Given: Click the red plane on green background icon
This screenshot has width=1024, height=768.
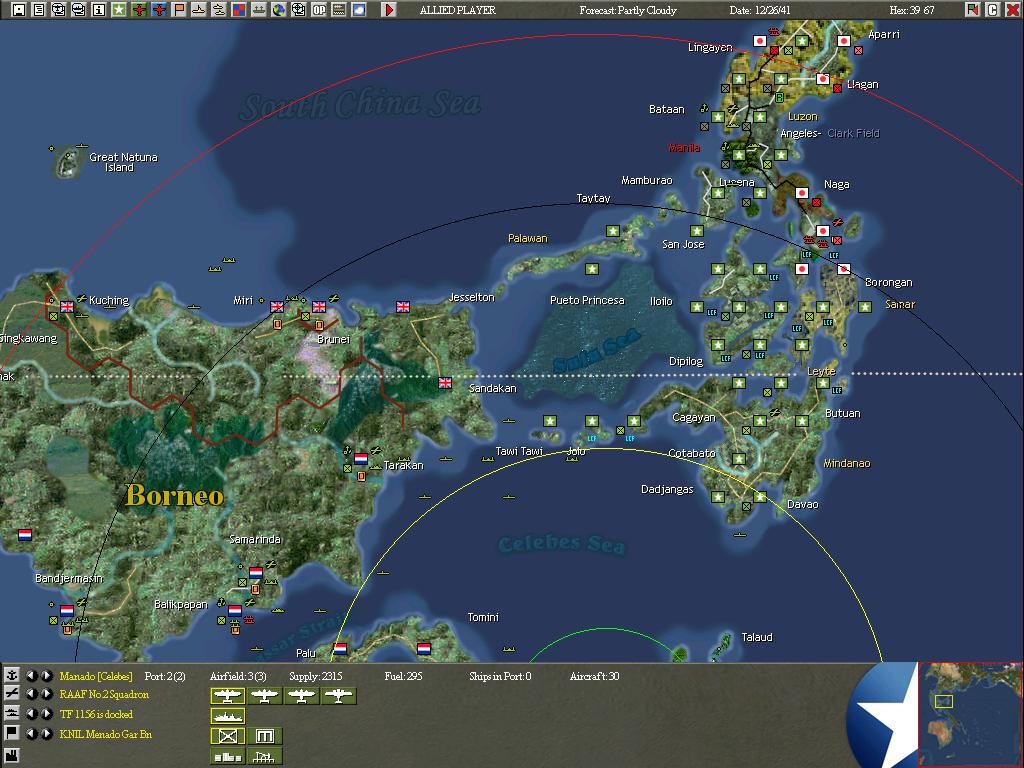Looking at the screenshot, I should click(138, 10).
